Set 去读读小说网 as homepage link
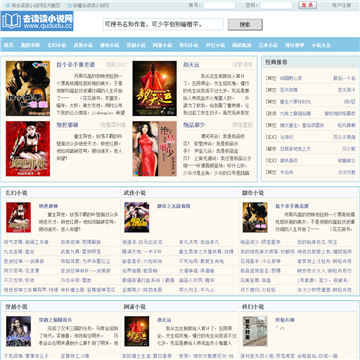 pos(36,6)
